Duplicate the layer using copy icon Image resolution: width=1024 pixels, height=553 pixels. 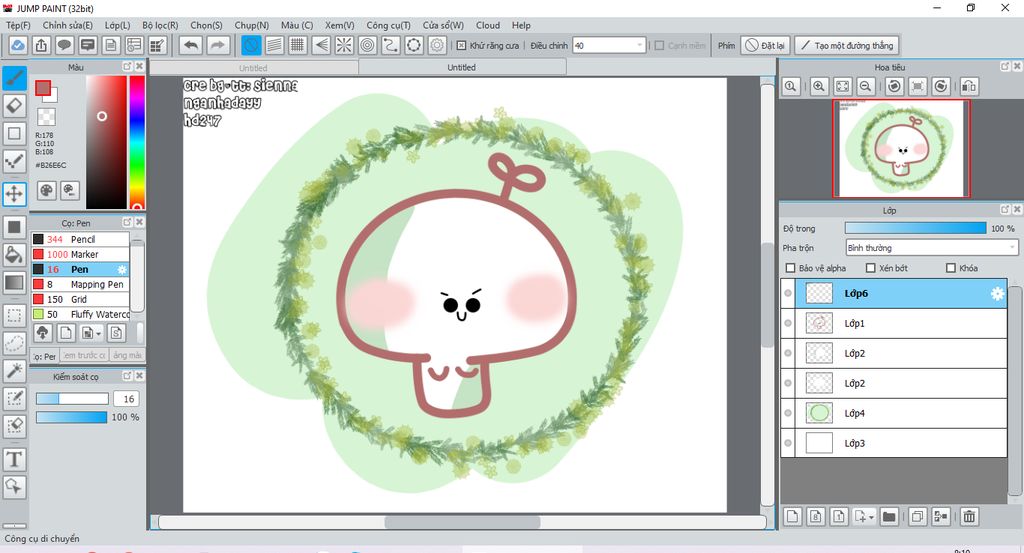(917, 516)
